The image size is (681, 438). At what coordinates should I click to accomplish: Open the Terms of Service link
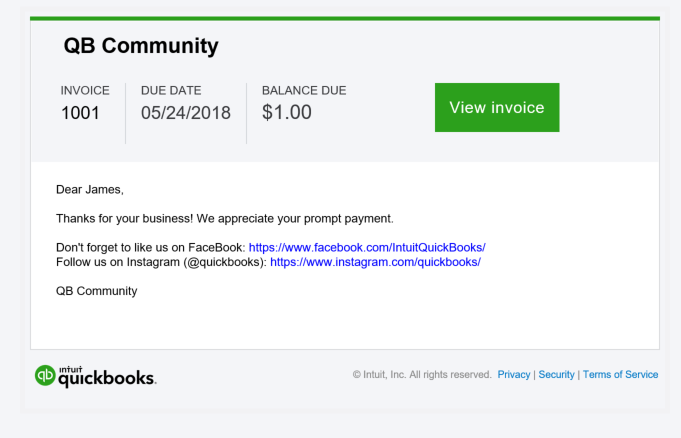(620, 375)
